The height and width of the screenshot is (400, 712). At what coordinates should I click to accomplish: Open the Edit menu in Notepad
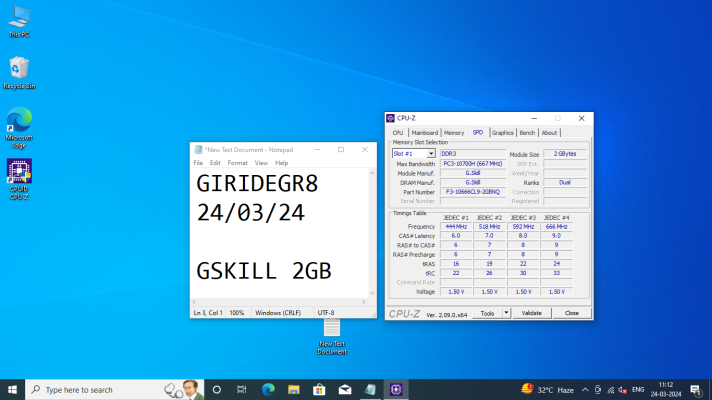(x=215, y=163)
